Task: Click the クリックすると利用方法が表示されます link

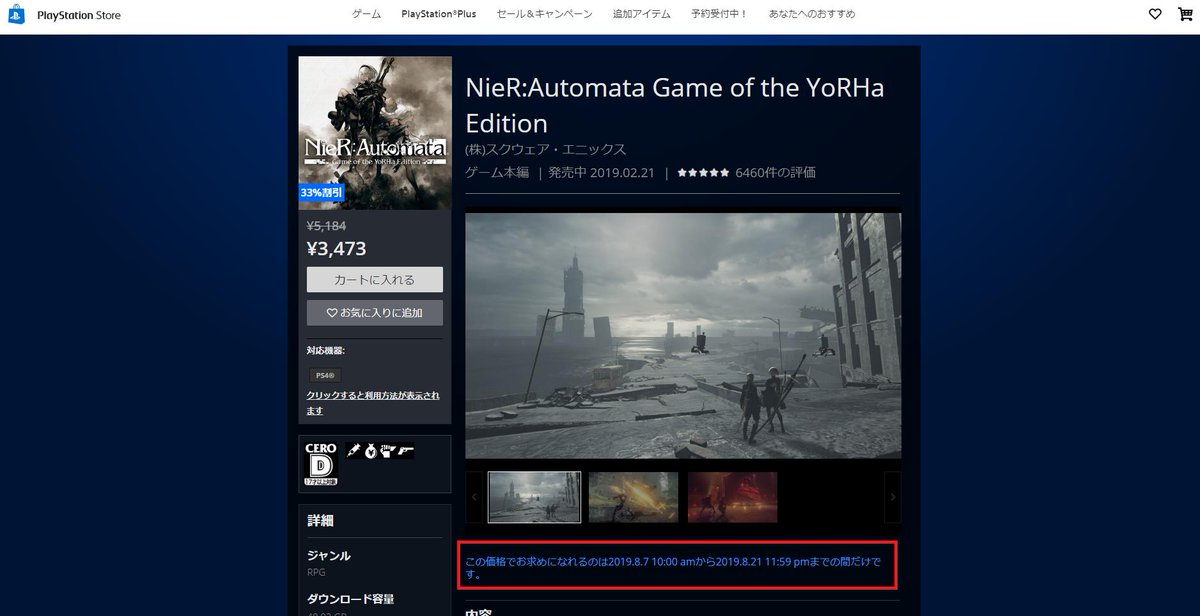Action: coord(373,402)
